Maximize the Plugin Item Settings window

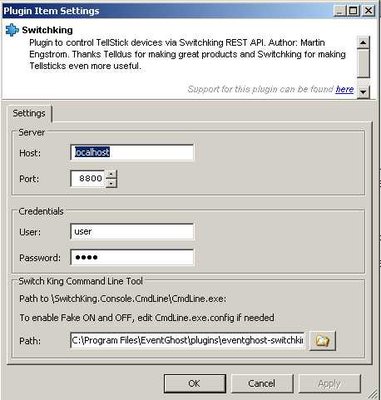coord(353,11)
